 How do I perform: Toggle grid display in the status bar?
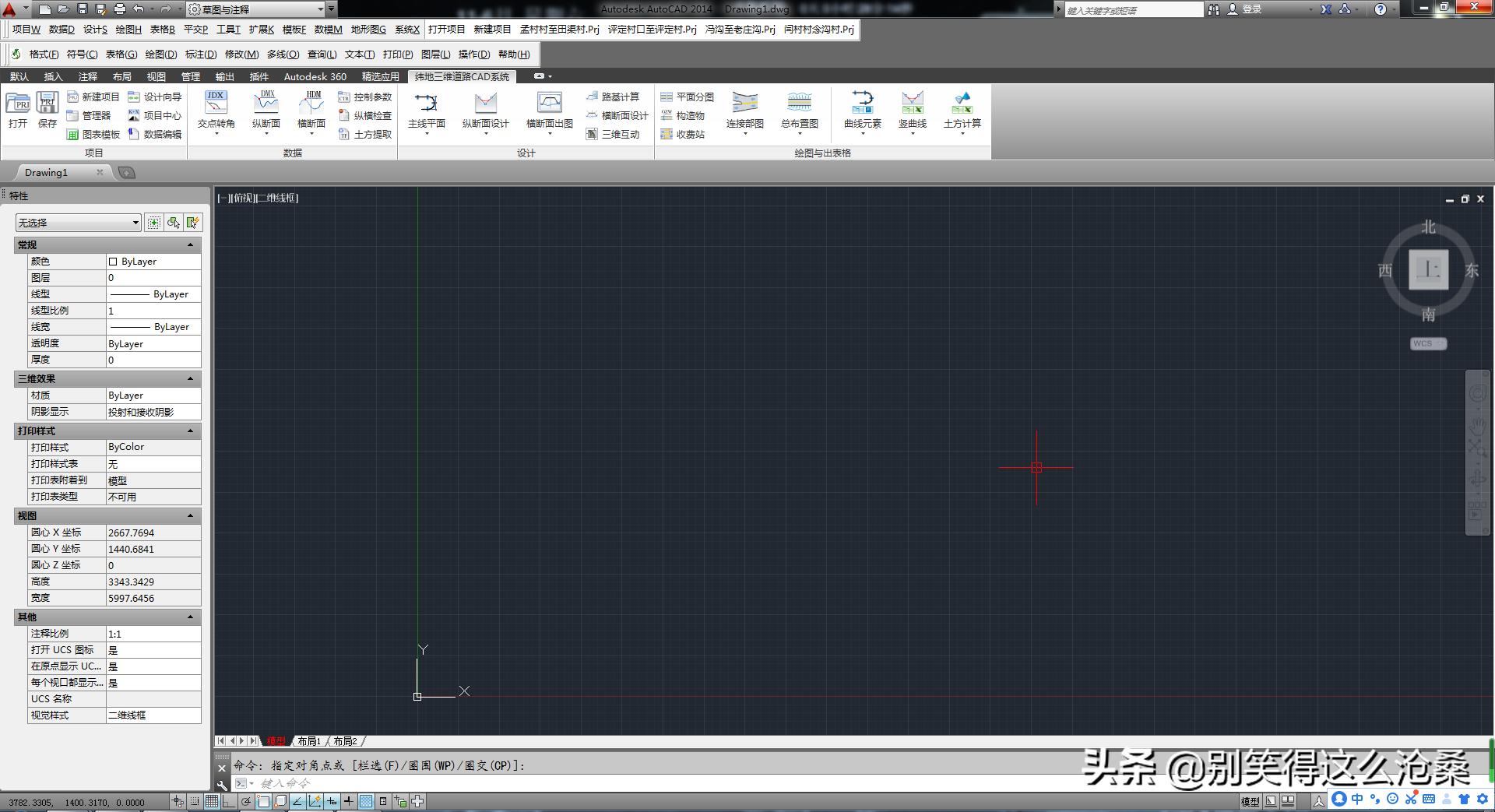(212, 801)
